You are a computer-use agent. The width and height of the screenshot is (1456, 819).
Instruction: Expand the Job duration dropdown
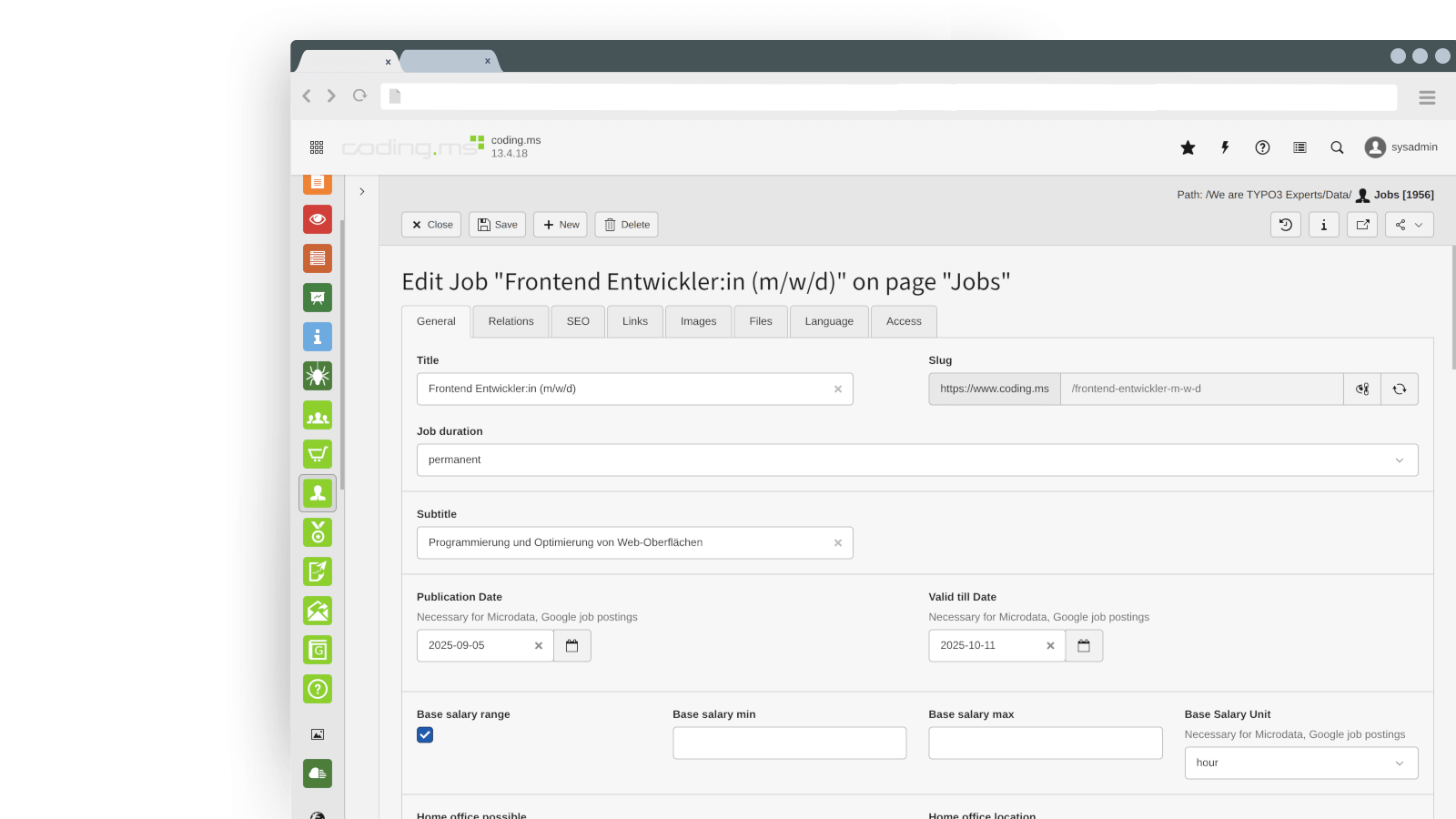coord(916,460)
